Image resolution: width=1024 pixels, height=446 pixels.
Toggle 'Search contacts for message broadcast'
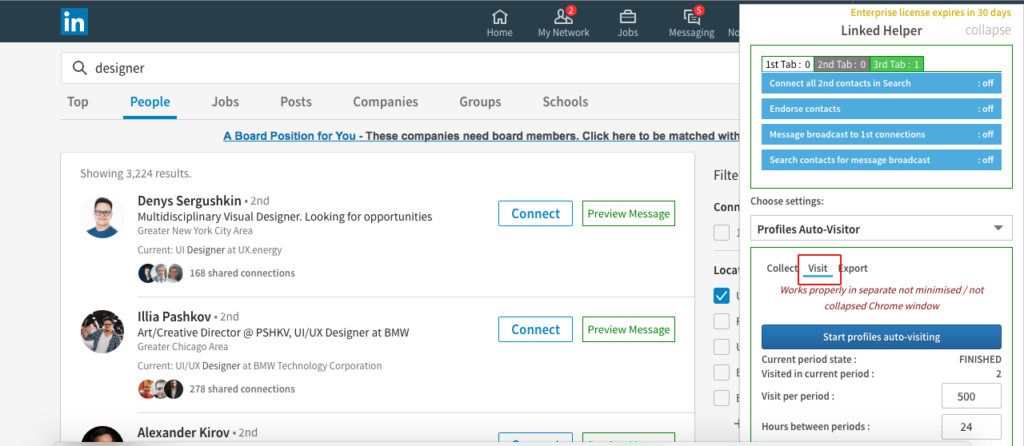pos(881,160)
